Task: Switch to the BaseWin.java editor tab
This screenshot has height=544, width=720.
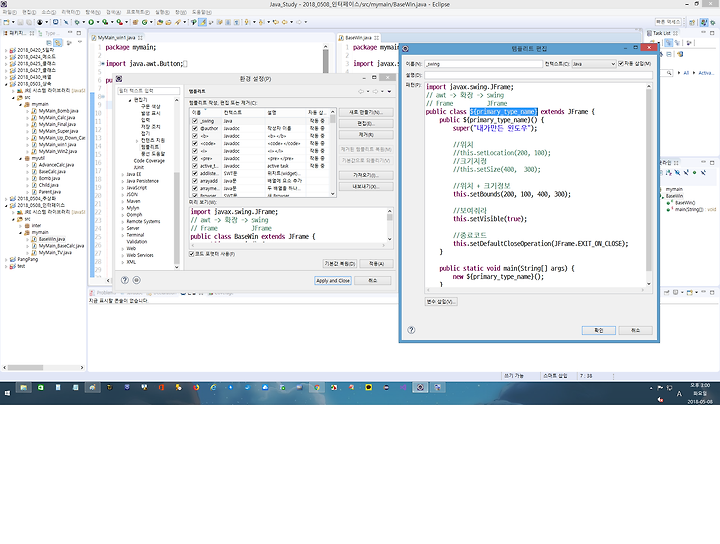Action: (x=359, y=38)
